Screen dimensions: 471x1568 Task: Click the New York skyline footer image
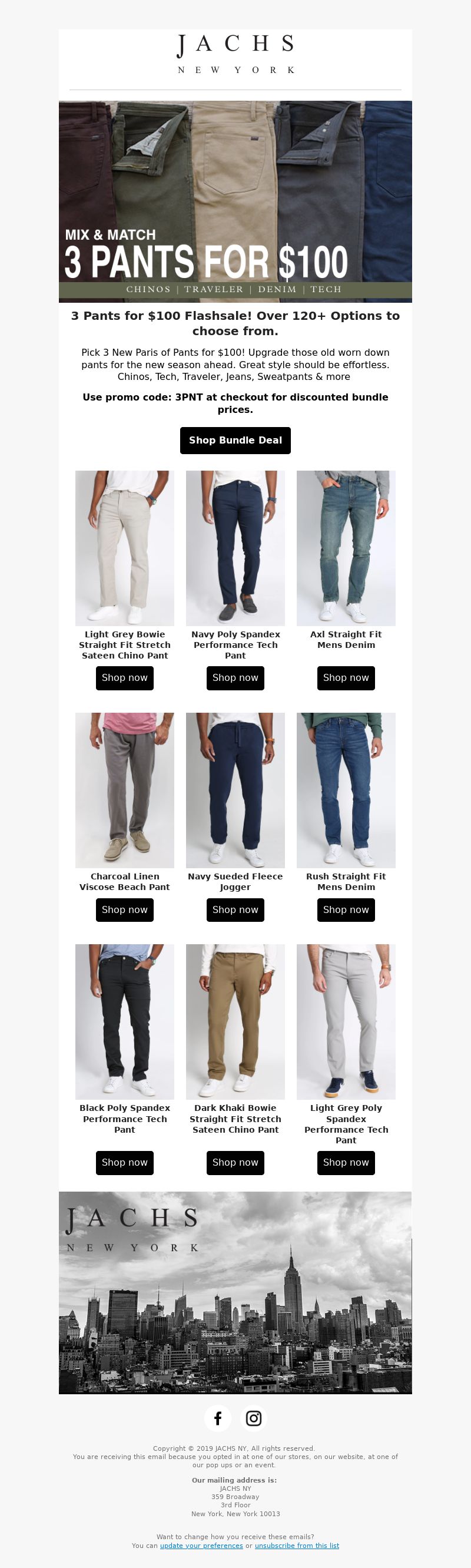[235, 1292]
